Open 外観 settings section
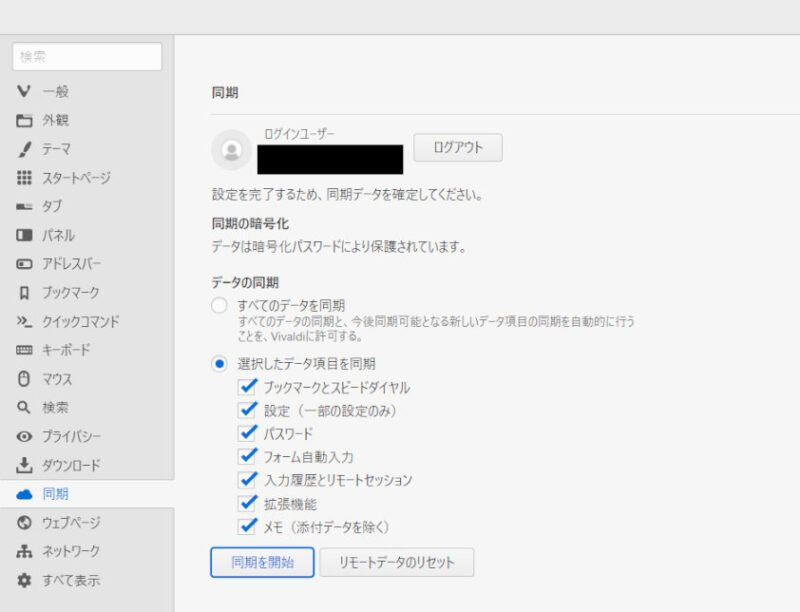 click(87, 120)
